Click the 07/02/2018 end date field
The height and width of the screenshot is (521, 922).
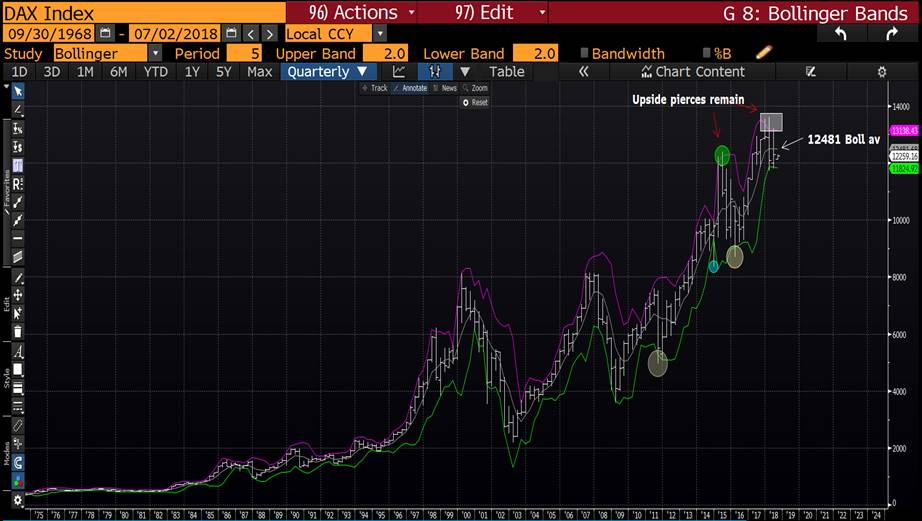click(x=175, y=34)
